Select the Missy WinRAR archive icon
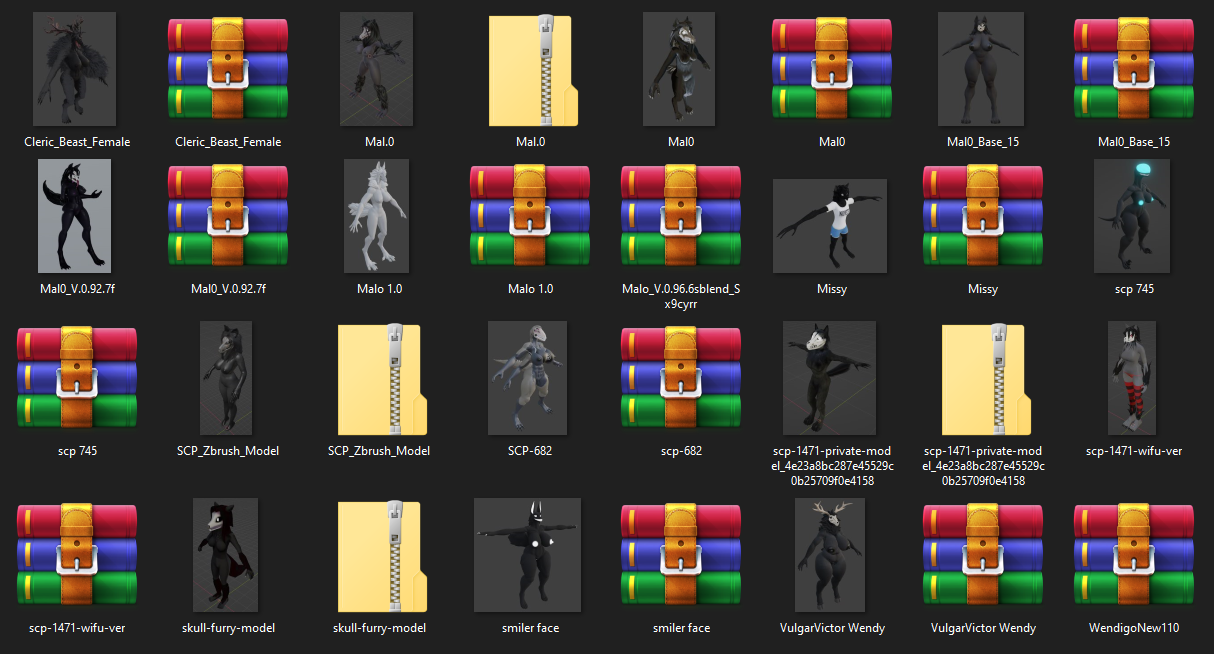 tap(983, 216)
